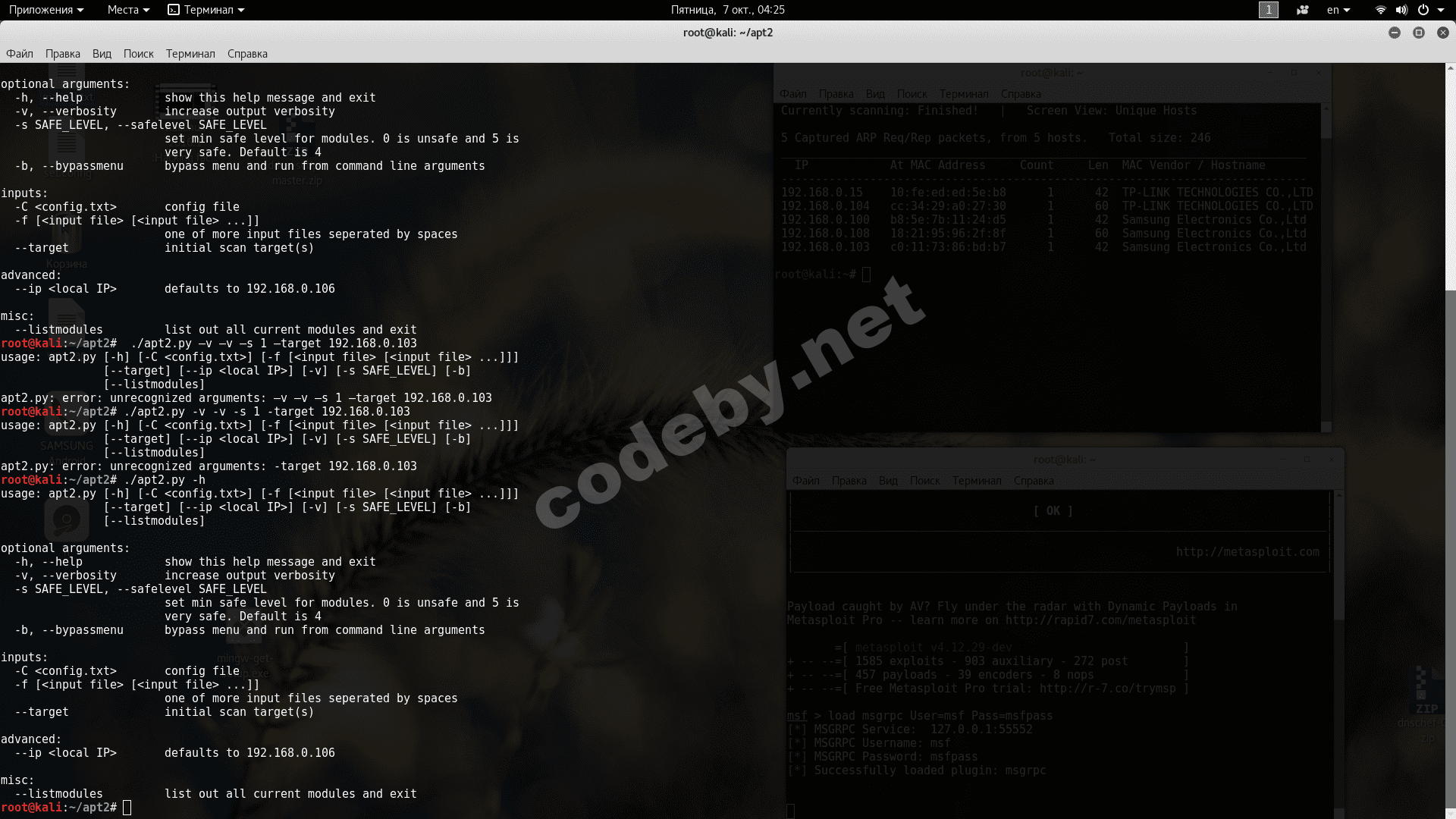Click the metasploit terminal title bar
Image resolution: width=1456 pixels, height=819 pixels.
pyautogui.click(x=1064, y=460)
